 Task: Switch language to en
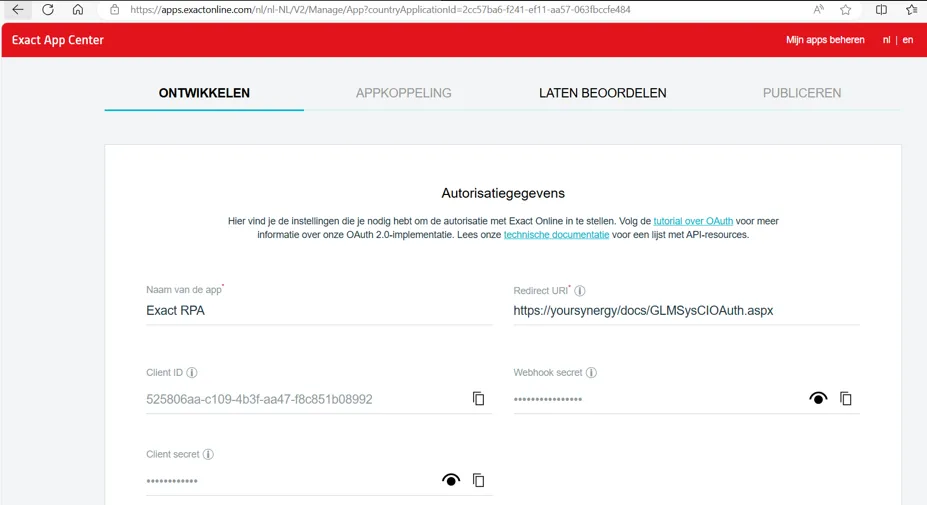point(907,40)
